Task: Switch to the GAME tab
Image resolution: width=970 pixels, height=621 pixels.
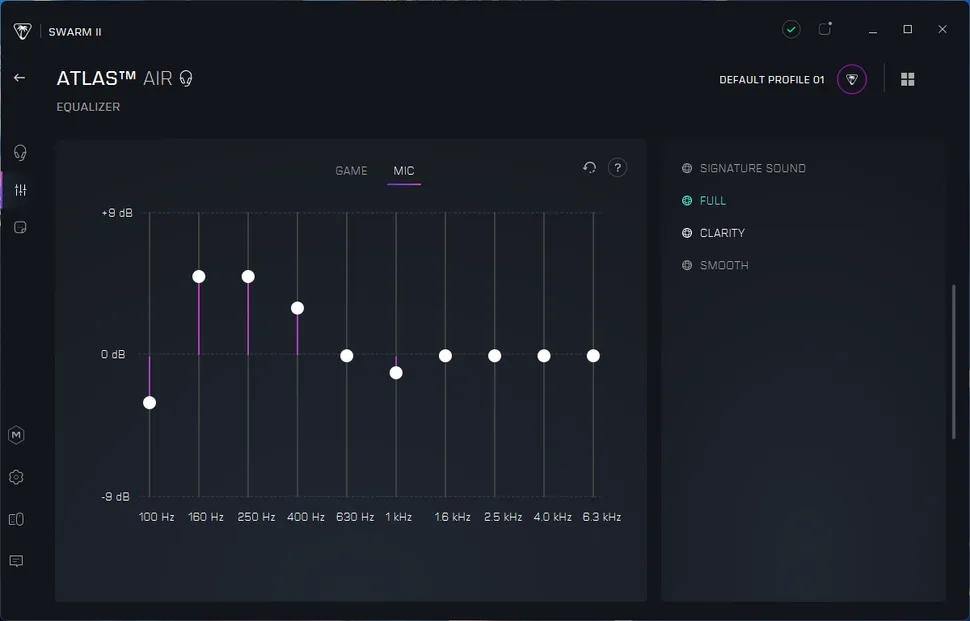Action: (x=351, y=171)
